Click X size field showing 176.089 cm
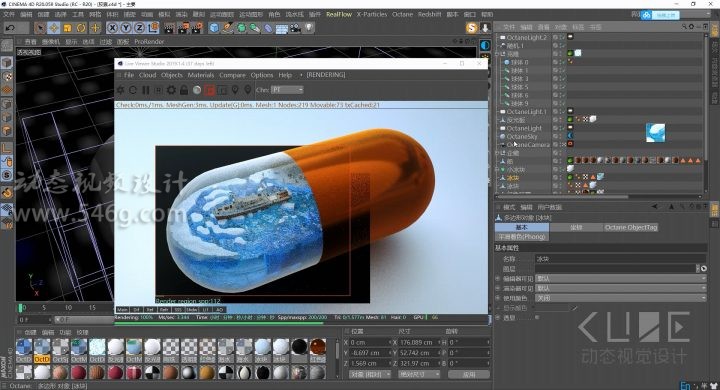 coord(418,343)
